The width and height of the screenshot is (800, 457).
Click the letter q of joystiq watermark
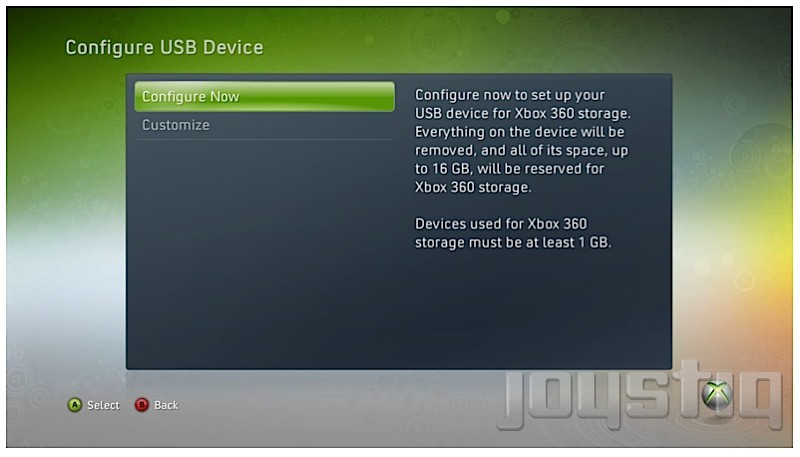[x=760, y=400]
